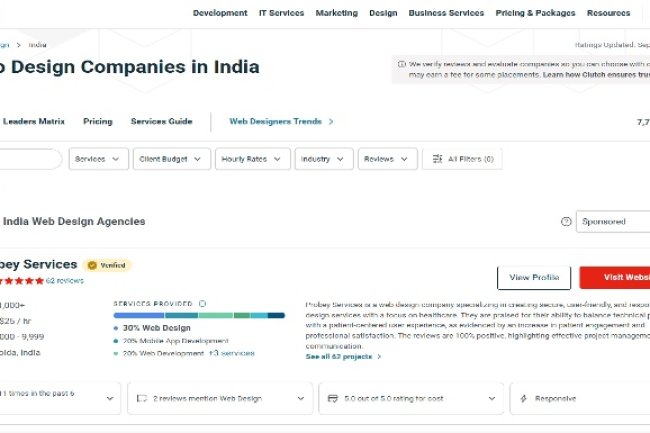Click the All Filters sliders icon
Viewport: 650px width, 433px height.
pyautogui.click(x=436, y=159)
